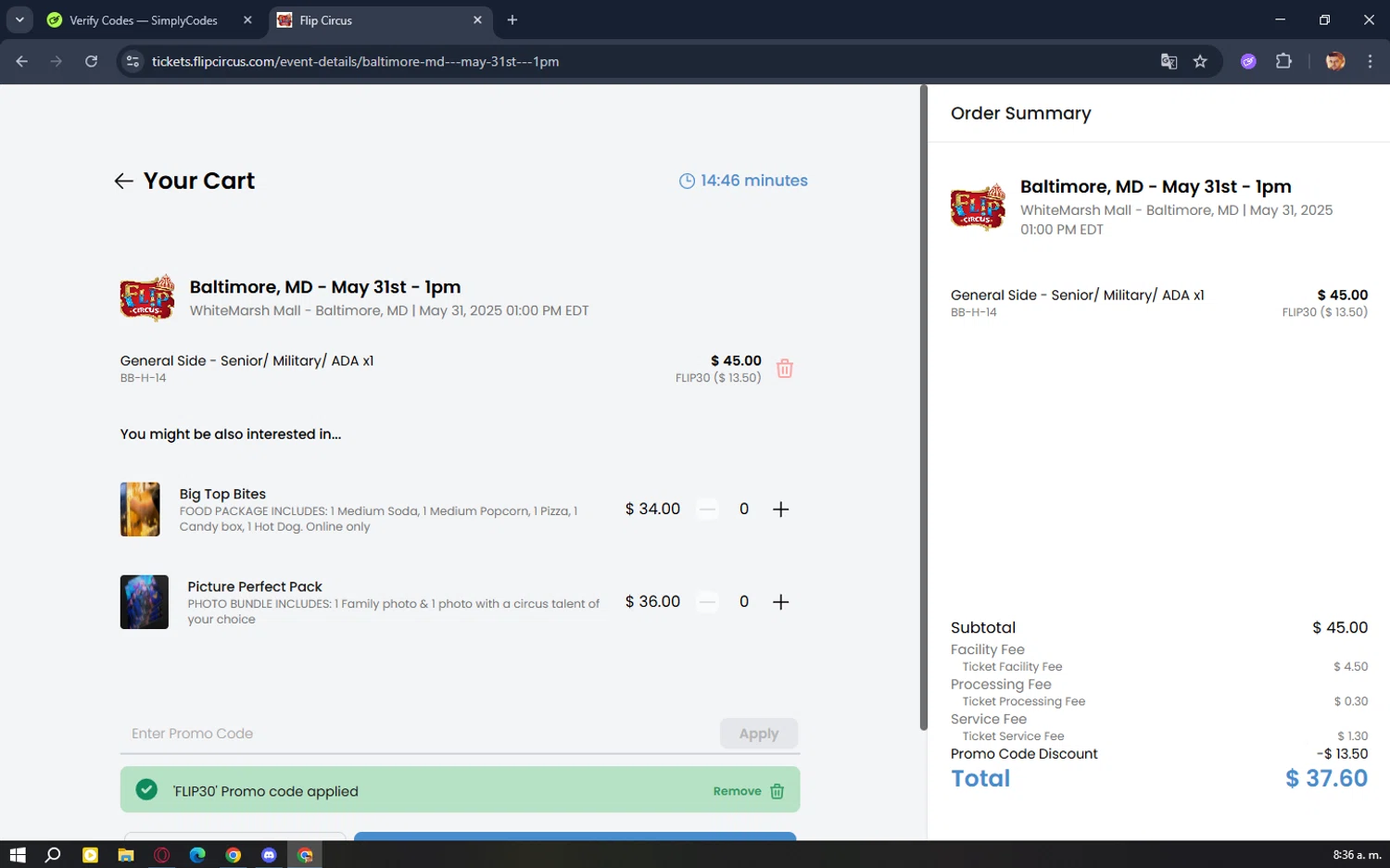View site information icon in address bar
This screenshot has width=1390, height=868.
pyautogui.click(x=133, y=61)
